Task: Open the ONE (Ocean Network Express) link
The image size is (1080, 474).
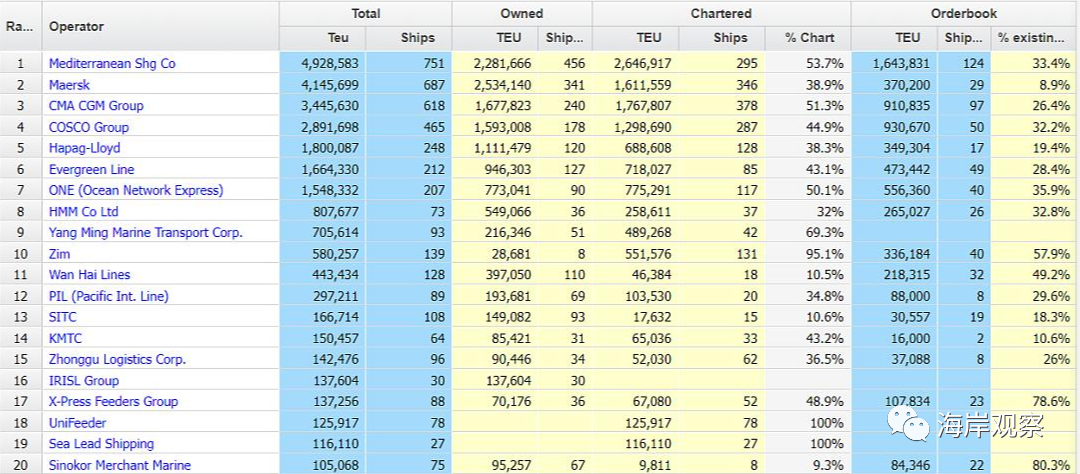Action: (136, 190)
